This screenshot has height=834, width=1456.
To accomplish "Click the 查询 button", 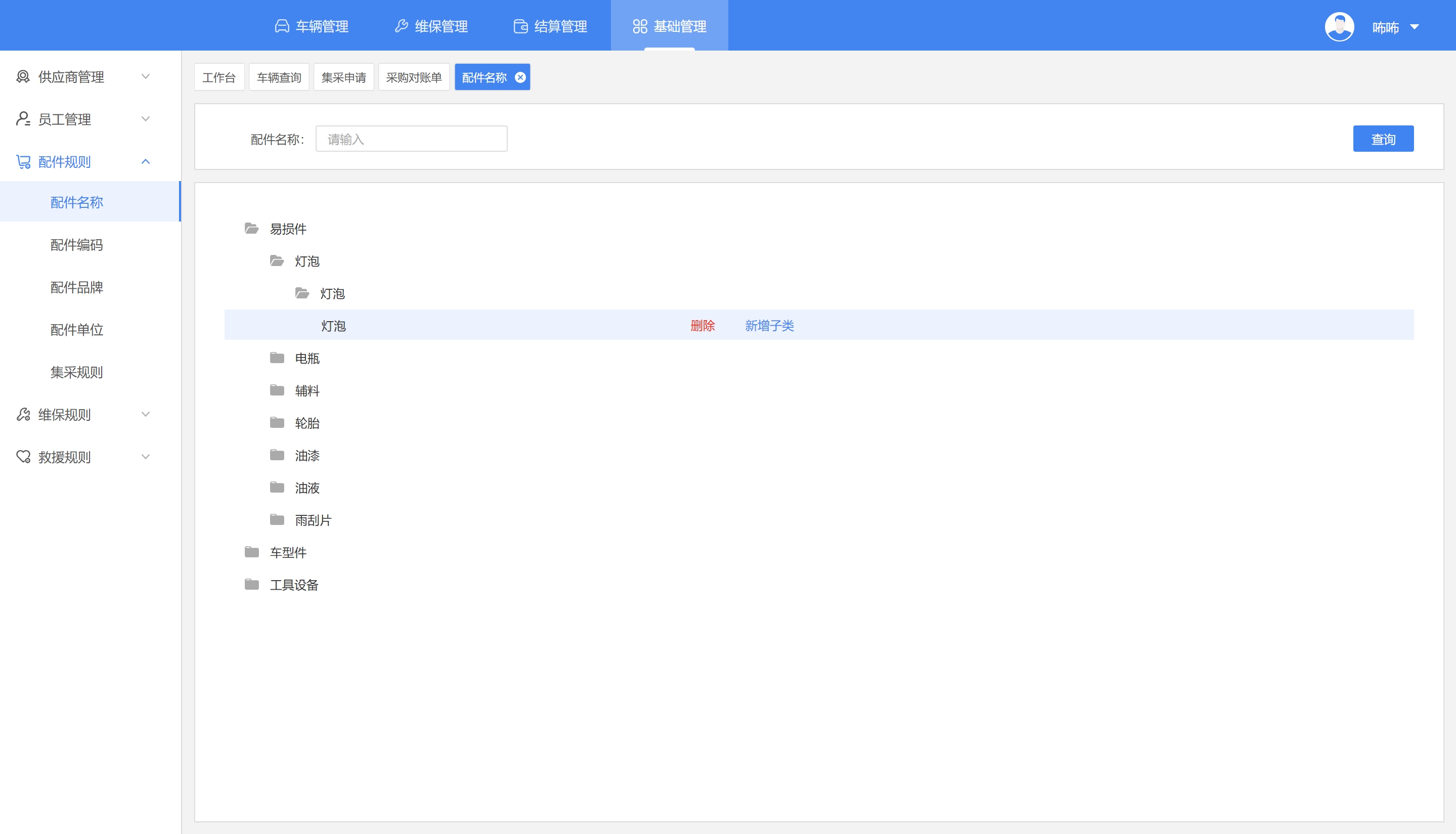I will point(1383,139).
